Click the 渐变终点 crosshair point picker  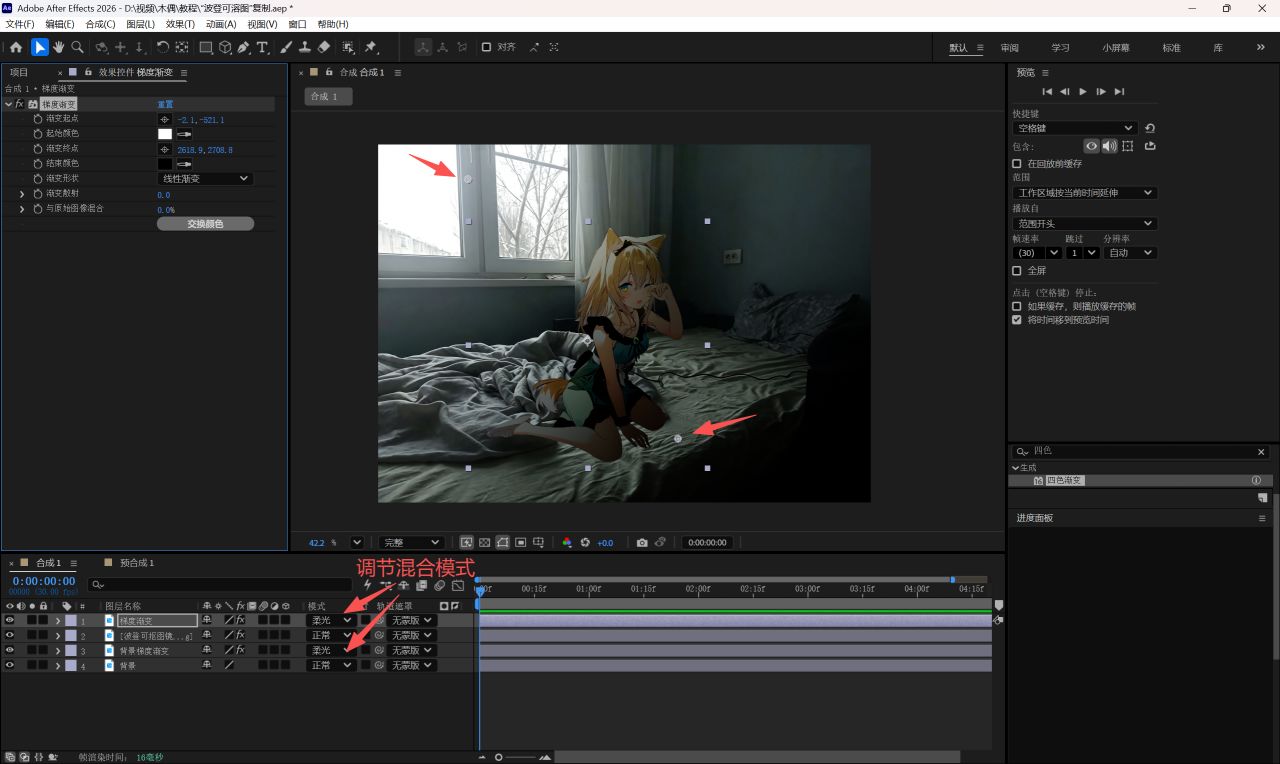point(165,149)
